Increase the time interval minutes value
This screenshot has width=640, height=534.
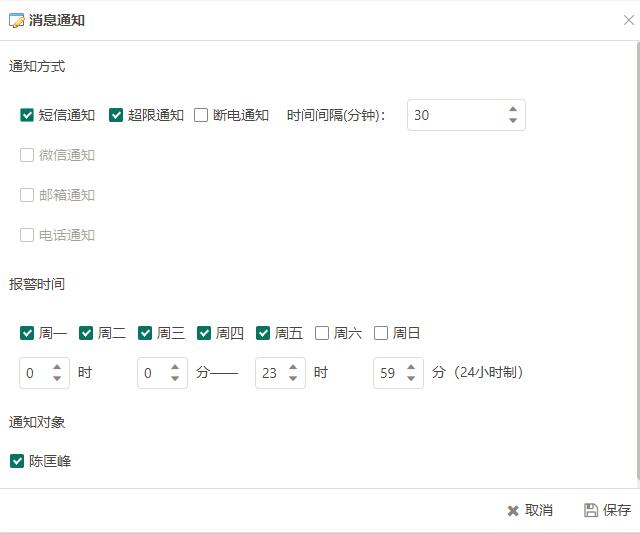pyautogui.click(x=513, y=109)
